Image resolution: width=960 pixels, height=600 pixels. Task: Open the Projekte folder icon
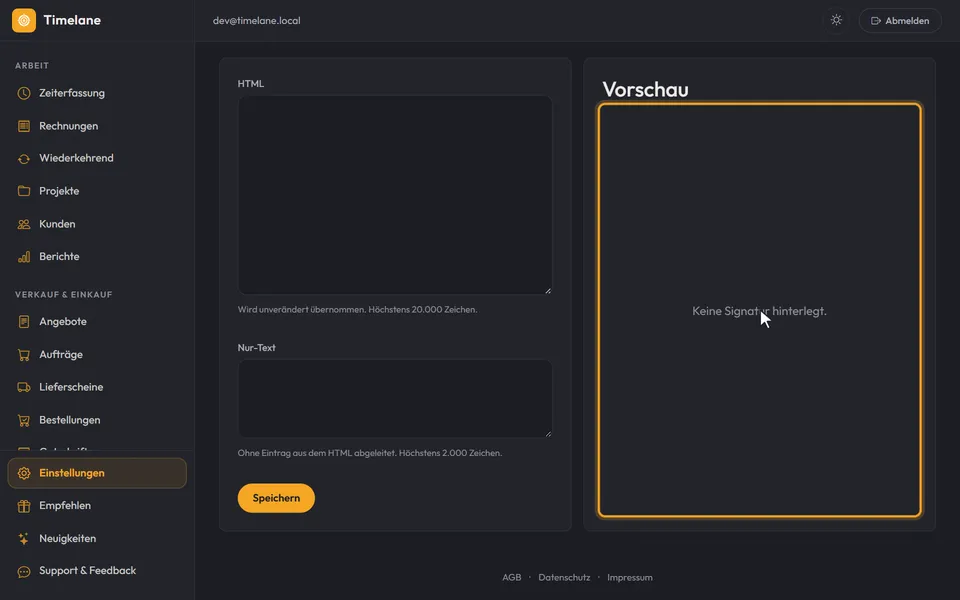[24, 191]
